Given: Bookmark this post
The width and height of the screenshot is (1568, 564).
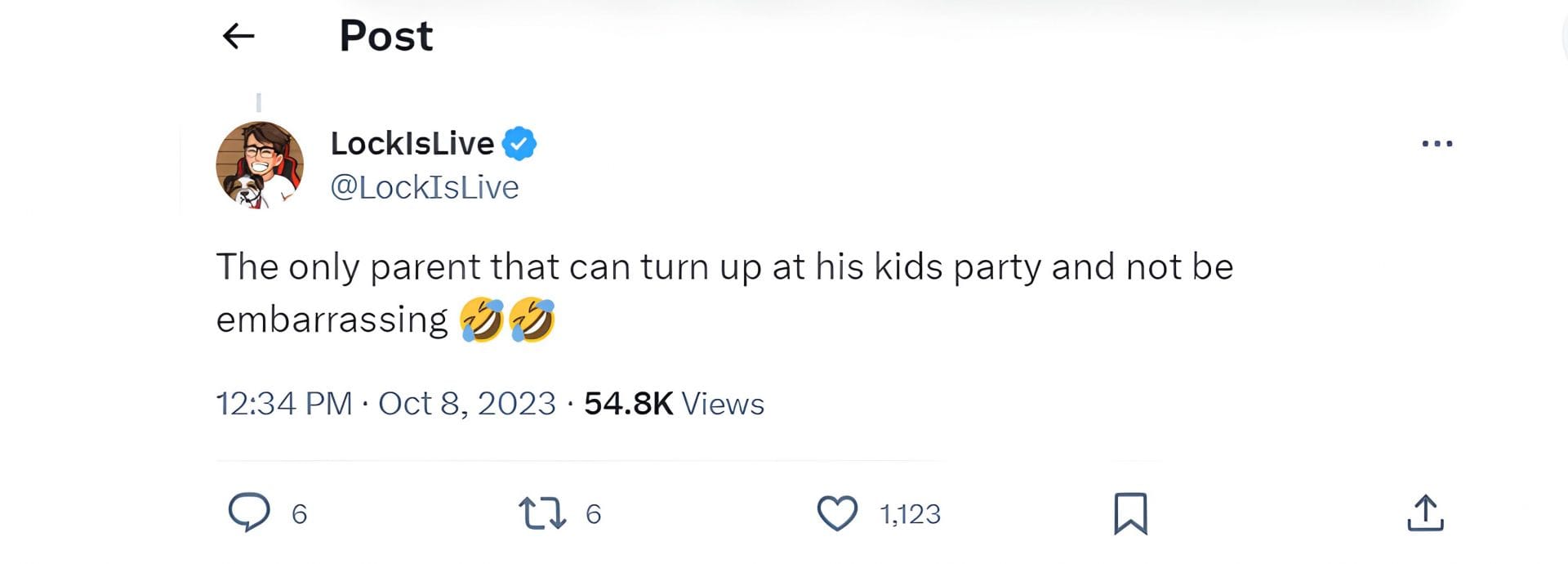Looking at the screenshot, I should coord(1130,513).
